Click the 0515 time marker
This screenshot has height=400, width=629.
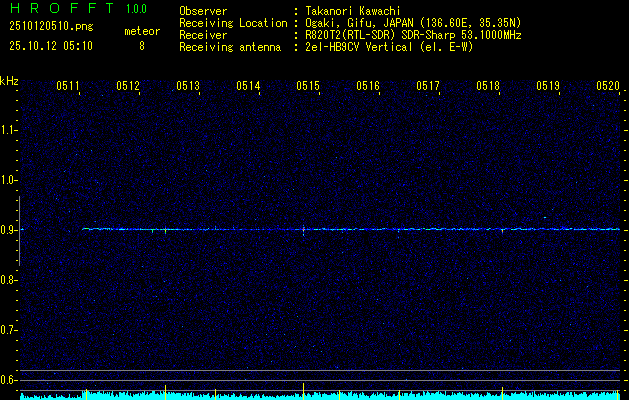308,85
